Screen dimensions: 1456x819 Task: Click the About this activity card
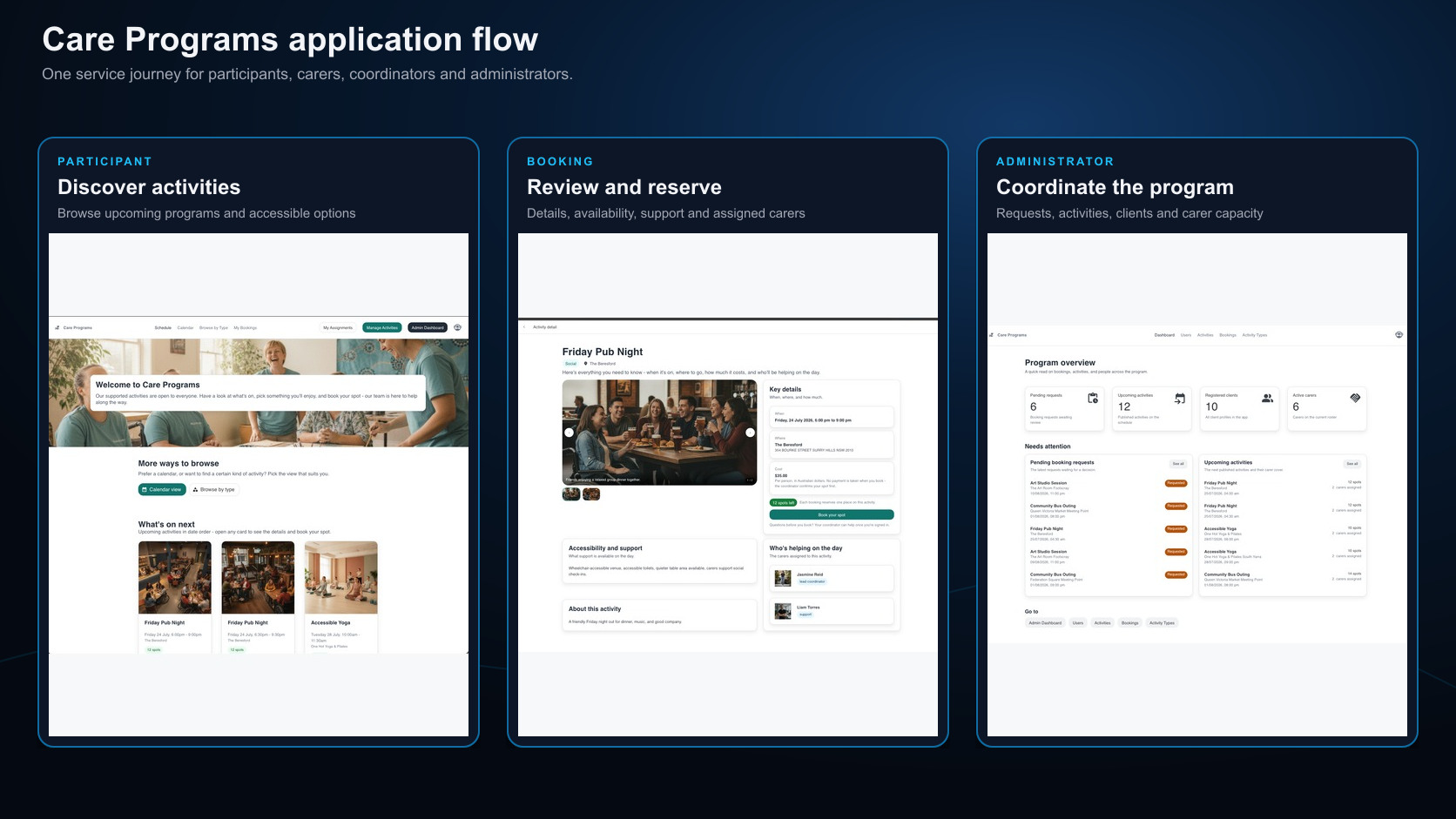(659, 615)
